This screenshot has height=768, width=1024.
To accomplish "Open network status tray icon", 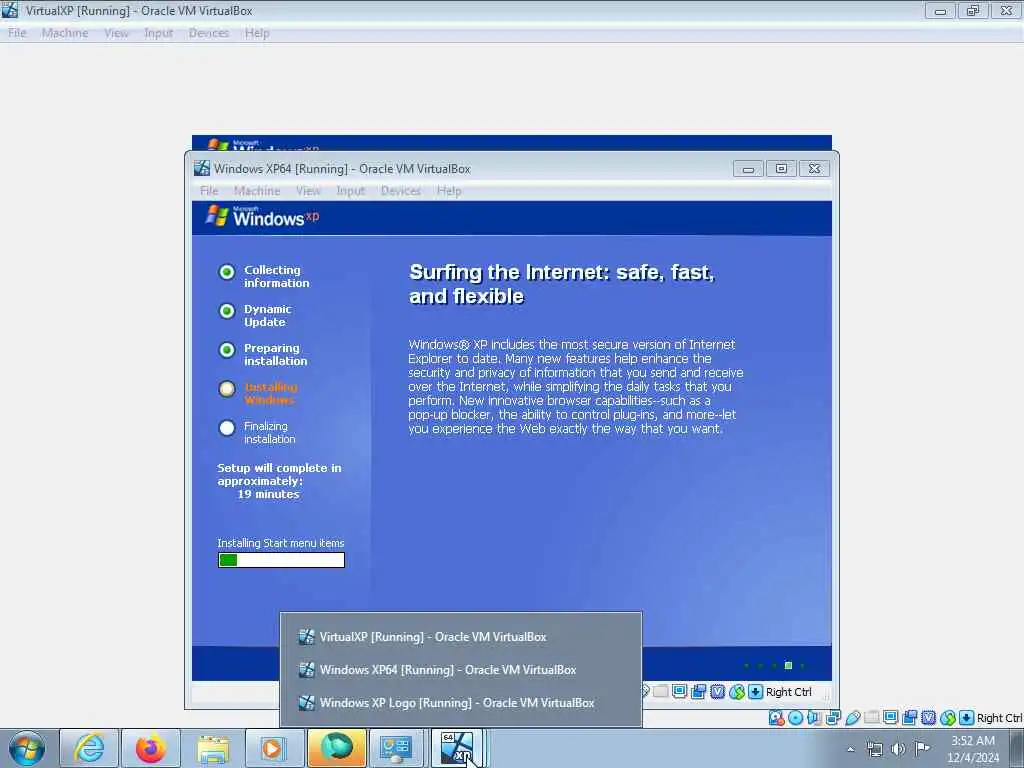I will coord(874,749).
